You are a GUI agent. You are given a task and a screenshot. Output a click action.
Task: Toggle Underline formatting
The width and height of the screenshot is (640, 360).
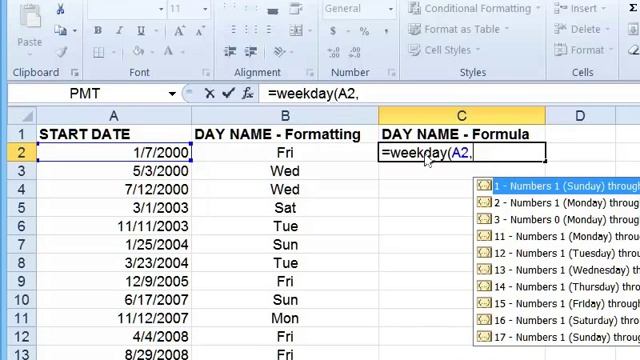click(x=141, y=31)
